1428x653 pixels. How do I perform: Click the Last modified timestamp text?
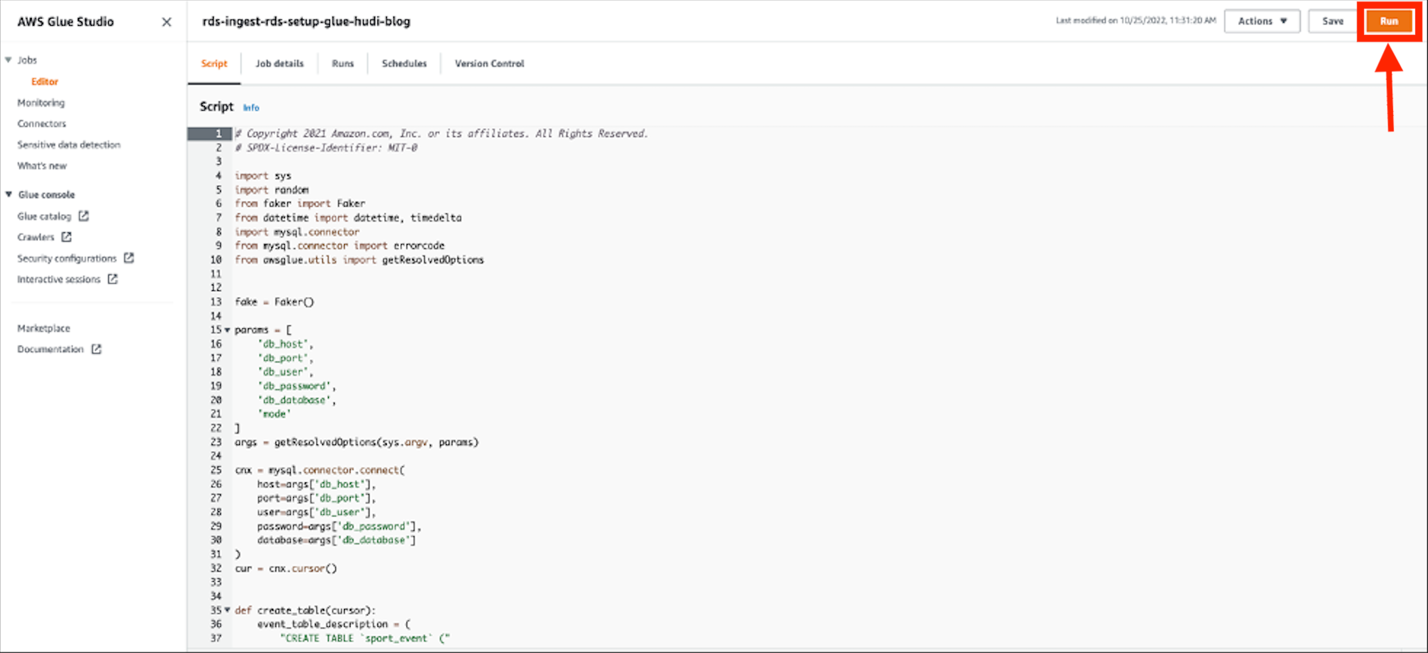1136,21
